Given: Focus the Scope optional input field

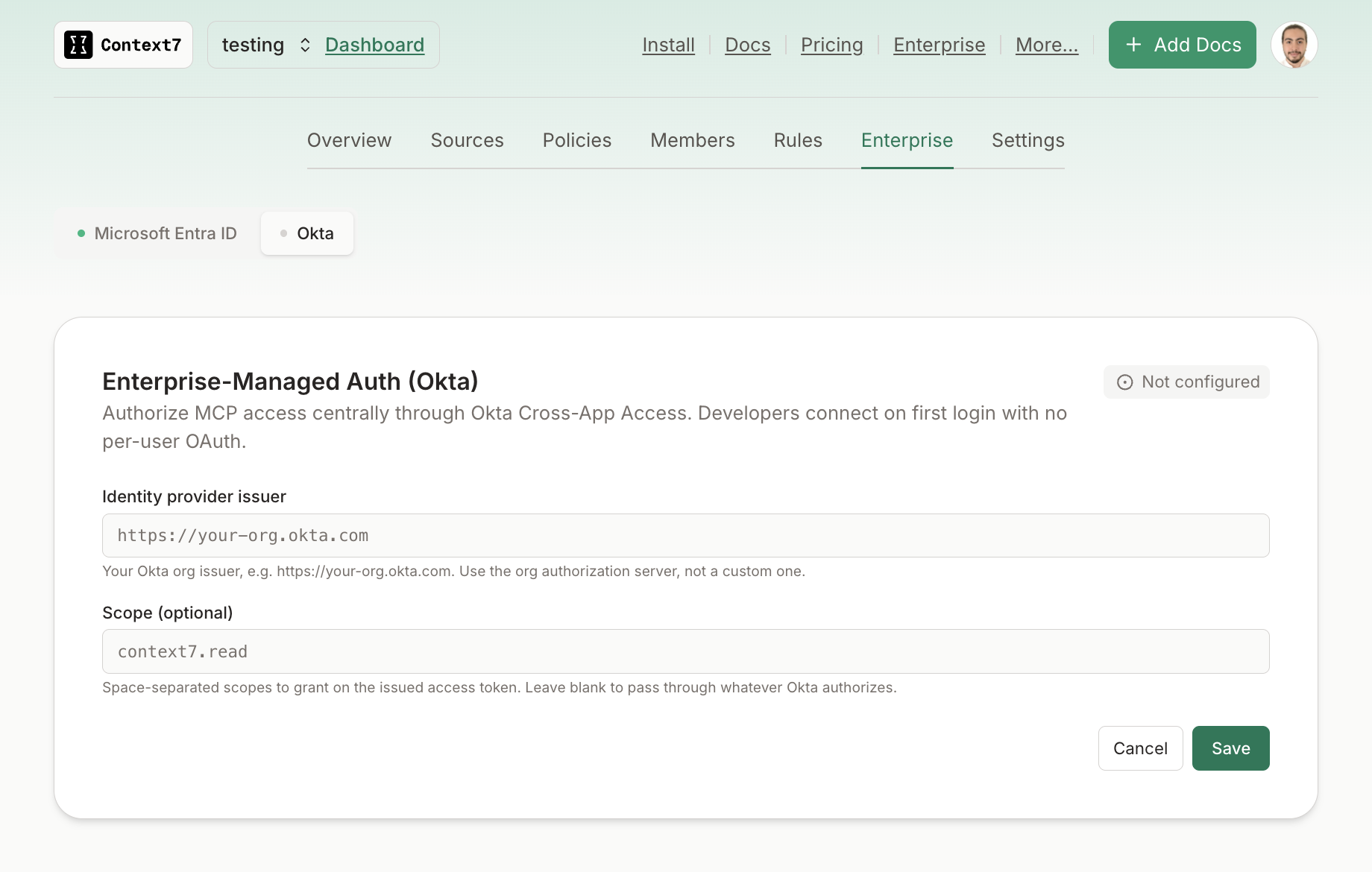Looking at the screenshot, I should 685,651.
